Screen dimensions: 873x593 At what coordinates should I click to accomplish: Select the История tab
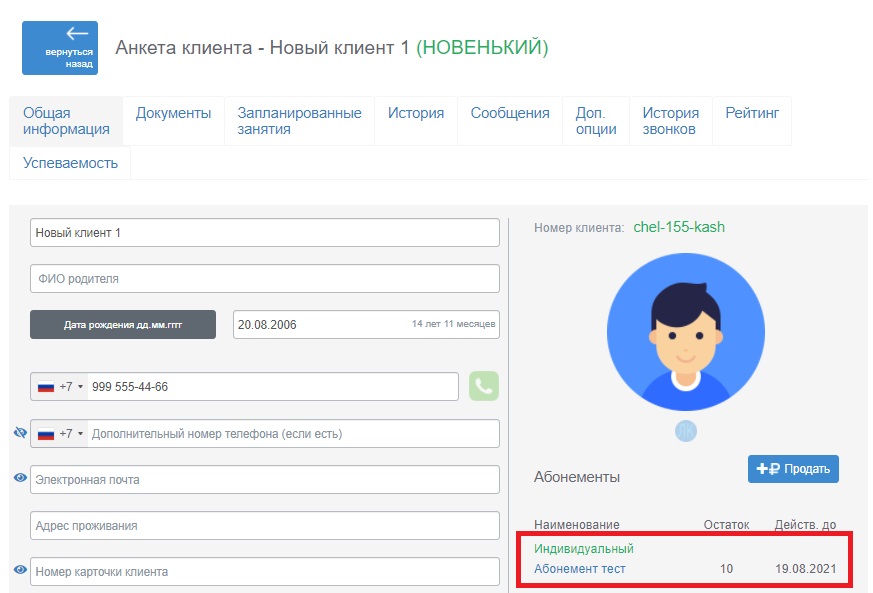(x=416, y=121)
